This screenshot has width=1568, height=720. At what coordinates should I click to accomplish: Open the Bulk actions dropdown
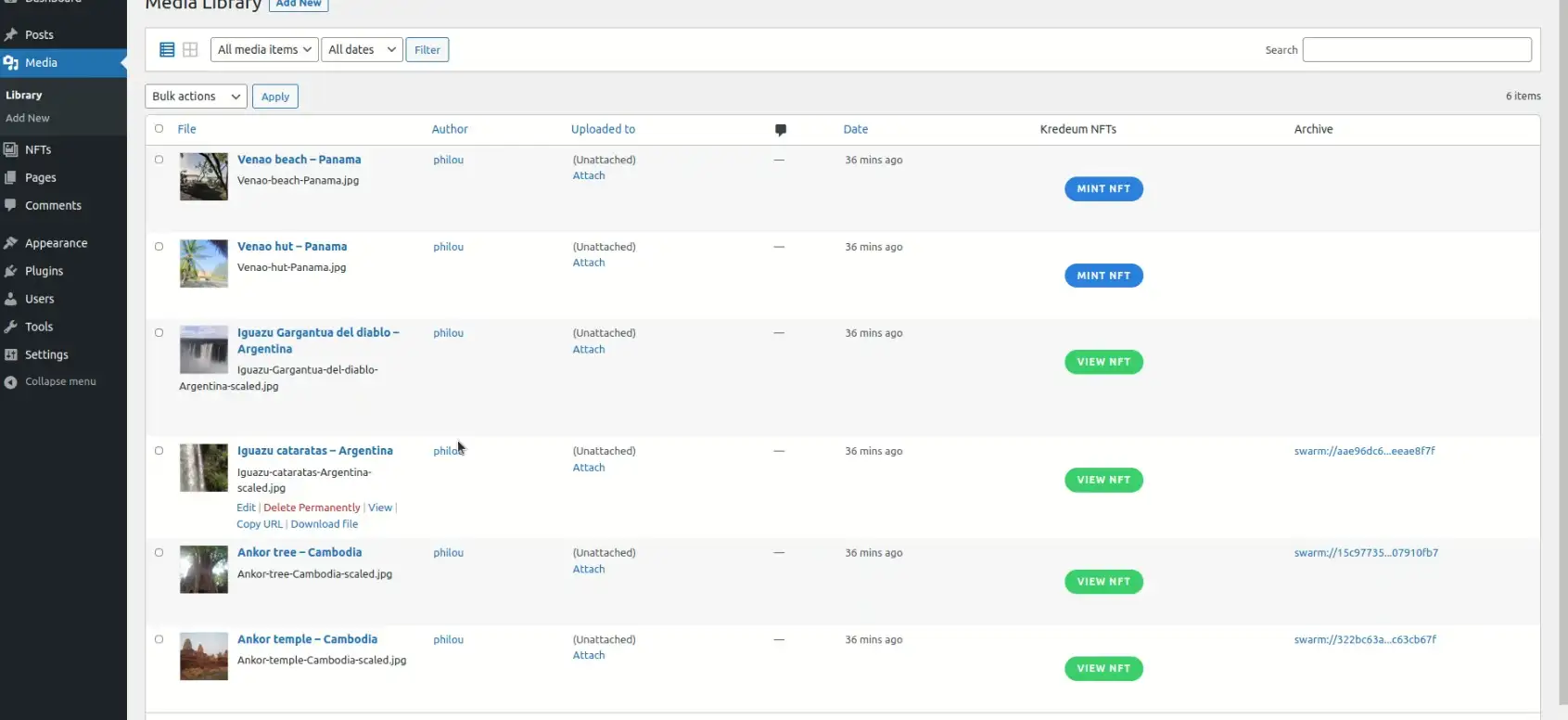tap(196, 96)
